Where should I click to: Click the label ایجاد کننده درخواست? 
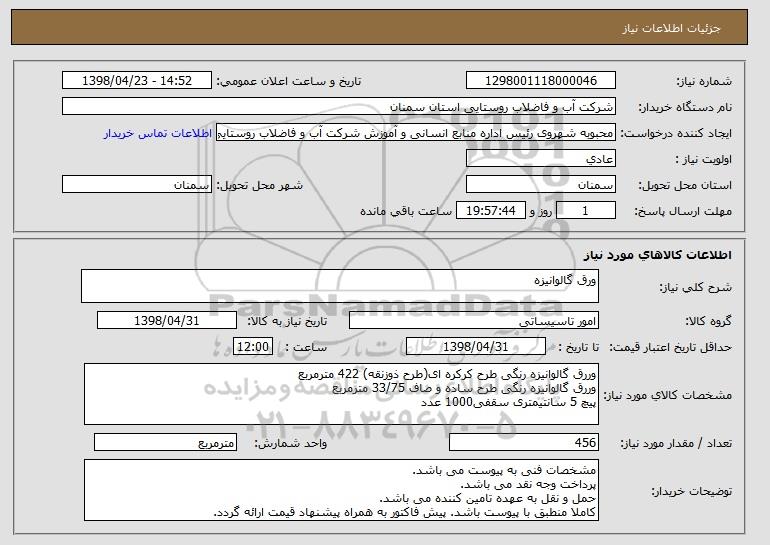(676, 133)
